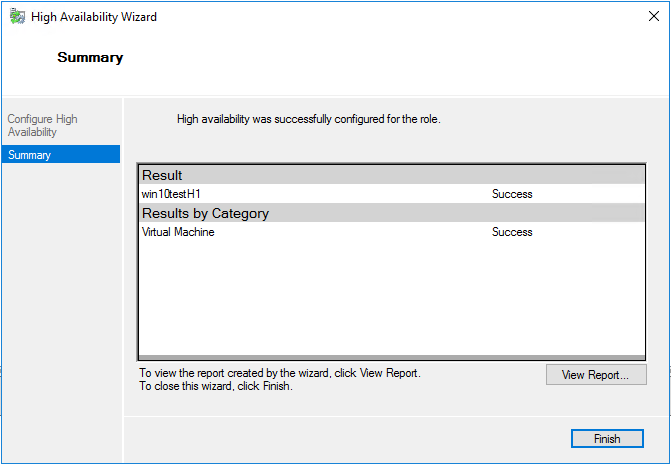Select the win10testH1 result row
Image resolution: width=671 pixels, height=465 pixels.
392,194
